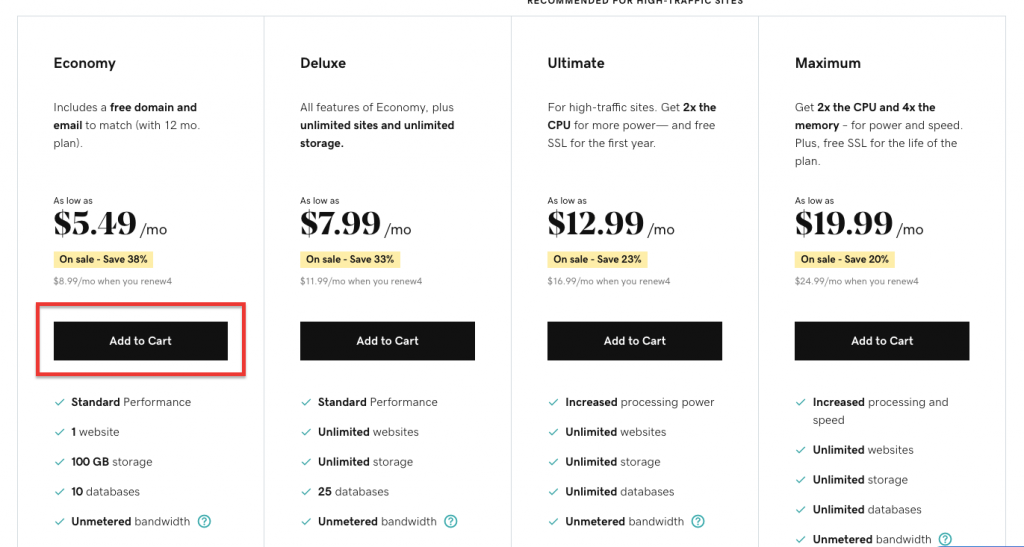
Task: Click the question mark icon in Ultimate plan
Action: pyautogui.click(x=698, y=521)
